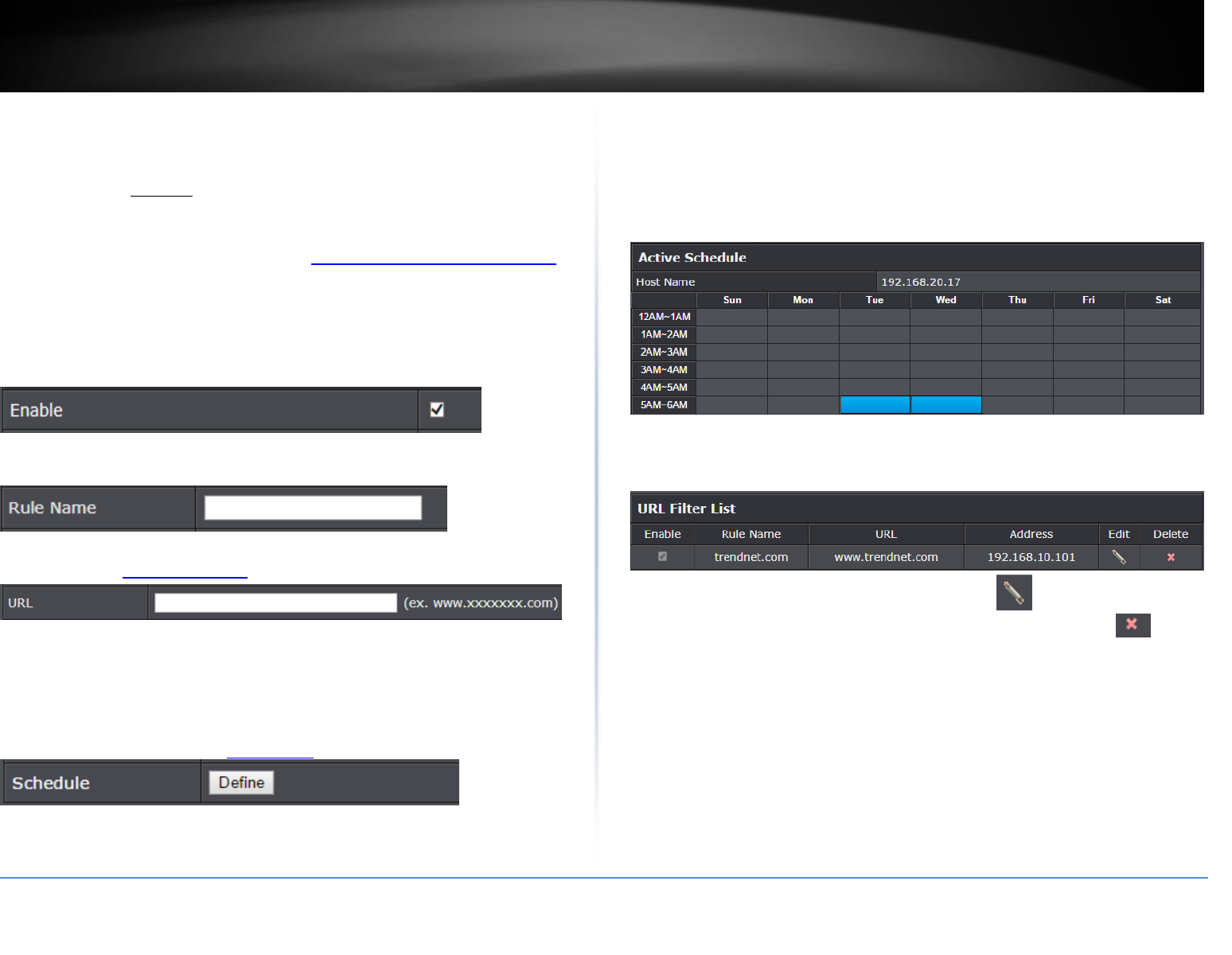
Task: Click the 192.168.10.101 address cell
Action: pyautogui.click(x=1031, y=557)
